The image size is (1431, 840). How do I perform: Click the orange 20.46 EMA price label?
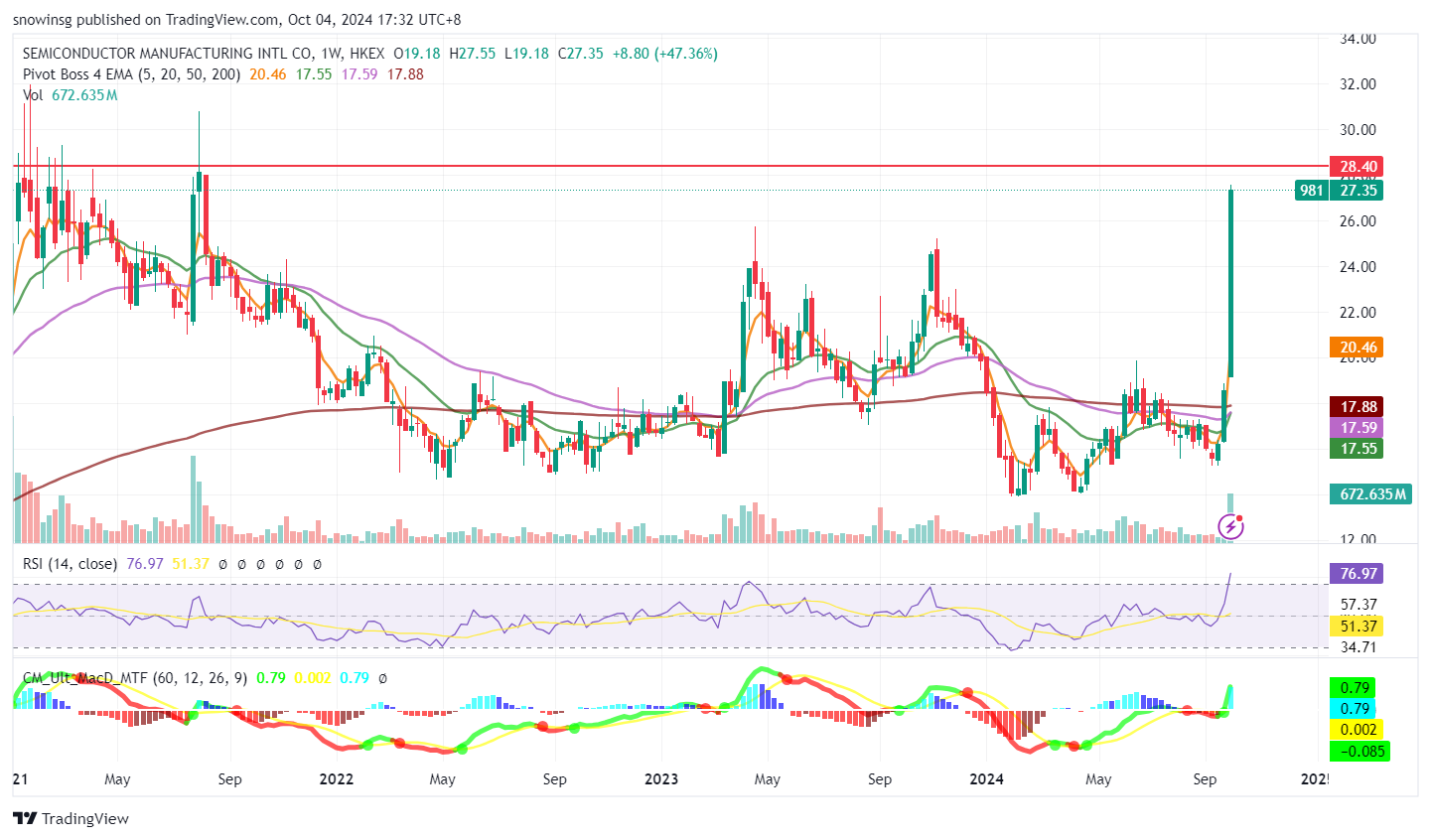coord(1357,348)
